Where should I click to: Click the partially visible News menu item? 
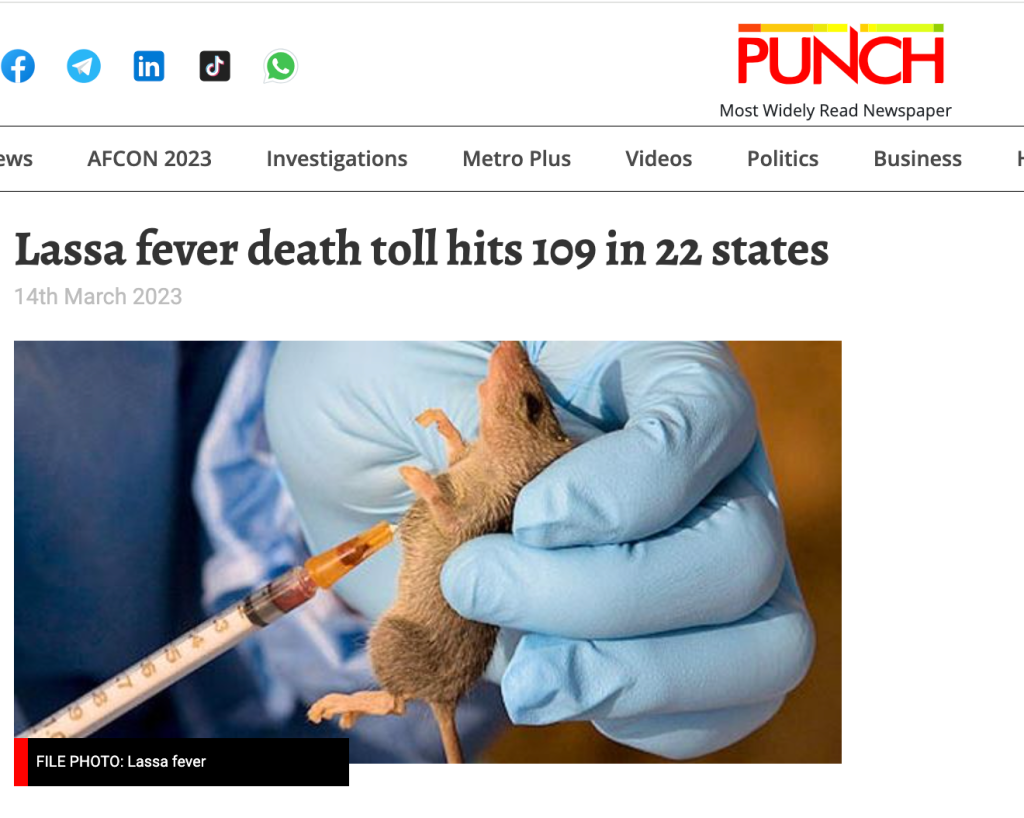tap(16, 159)
